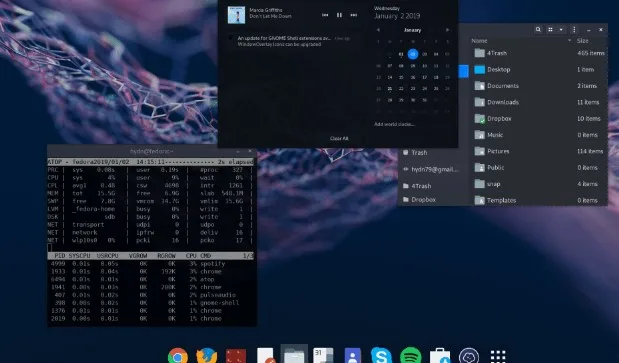Click the 'atop' process row in terminal
This screenshot has height=363, width=619.
point(150,279)
